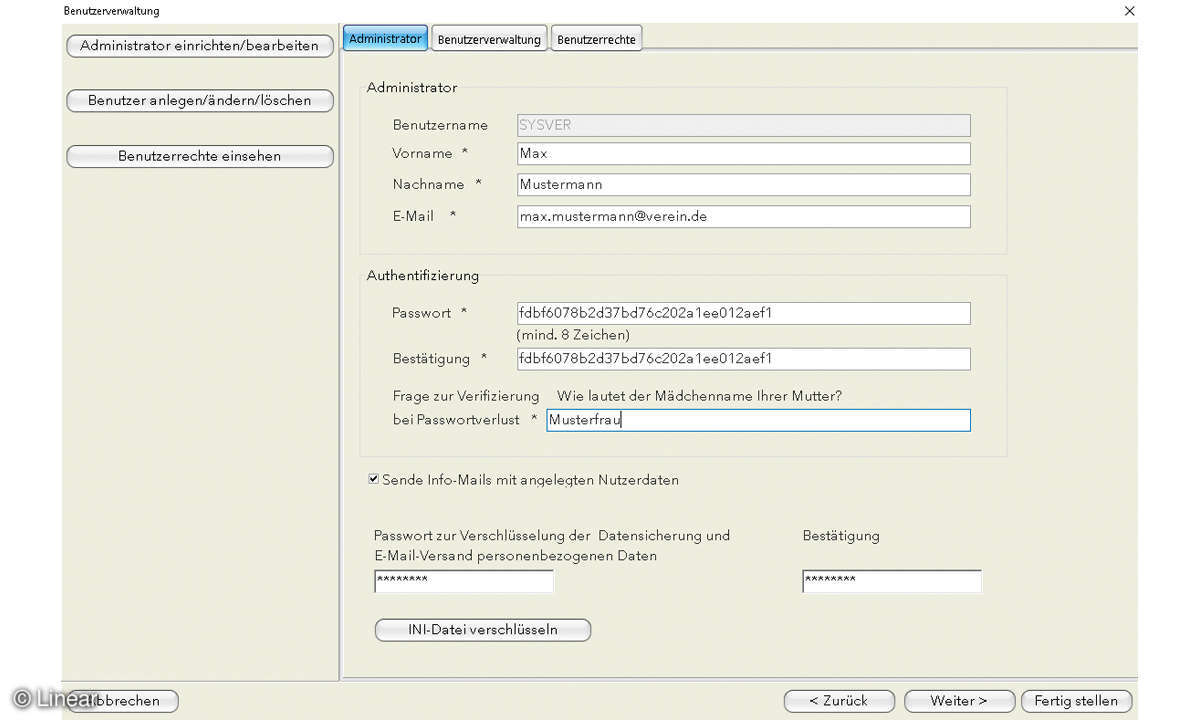
Task: Go back with the Zurück button
Action: (x=839, y=701)
